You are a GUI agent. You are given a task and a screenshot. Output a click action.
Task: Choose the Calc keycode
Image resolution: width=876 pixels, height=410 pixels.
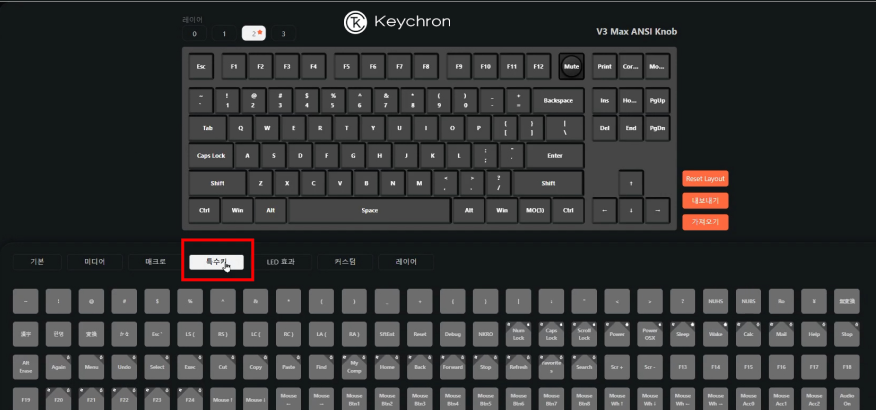click(x=748, y=334)
